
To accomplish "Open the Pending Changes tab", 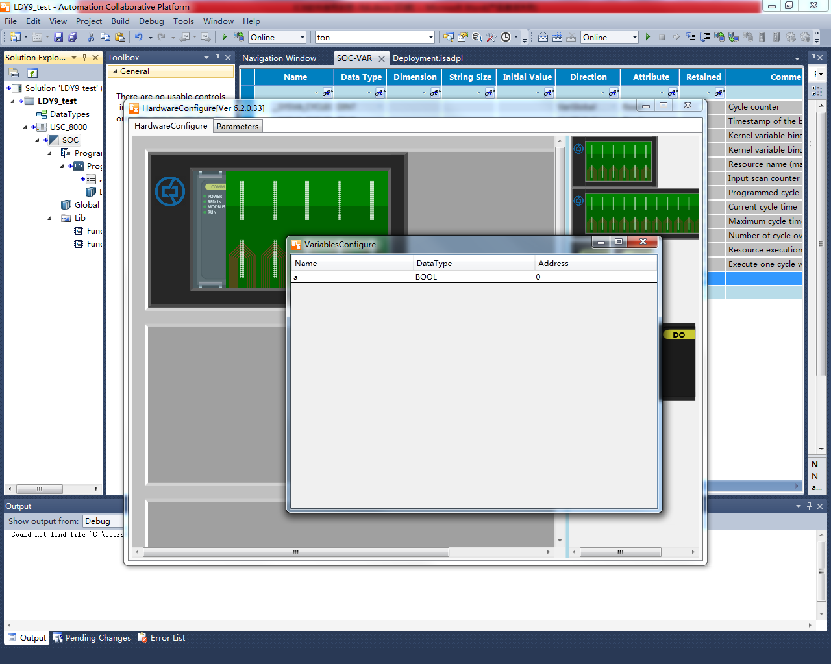I will point(91,638).
